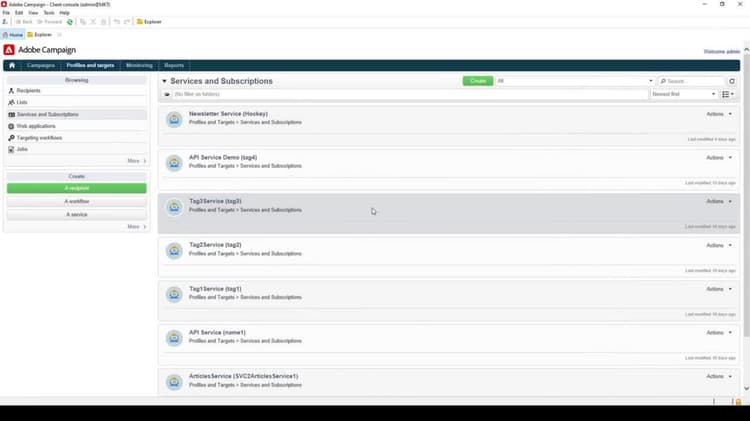This screenshot has width=750, height=421.
Task: Click the refresh list icon beside Search
Action: pos(732,81)
